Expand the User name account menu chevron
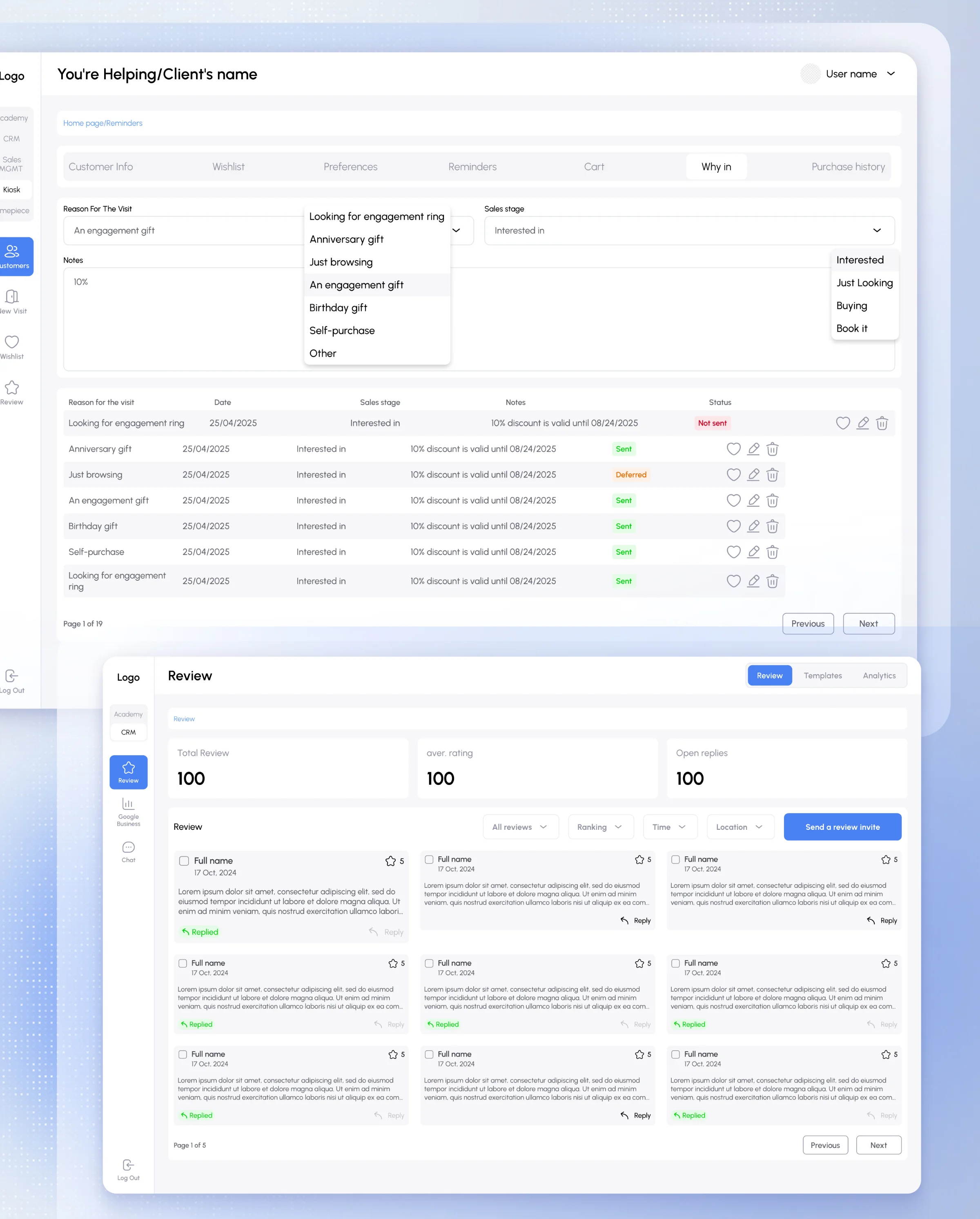Viewport: 980px width, 1219px height. [891, 74]
